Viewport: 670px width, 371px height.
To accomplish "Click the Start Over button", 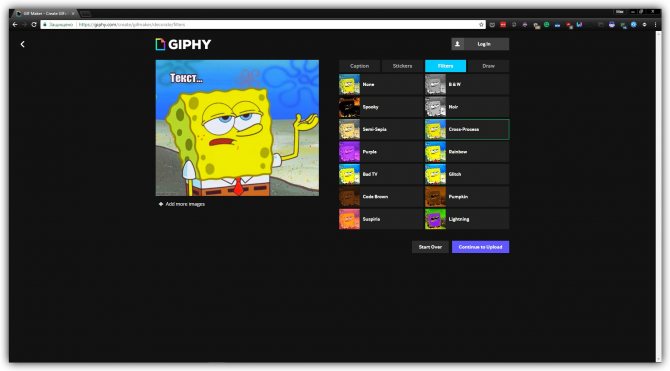I will (430, 247).
